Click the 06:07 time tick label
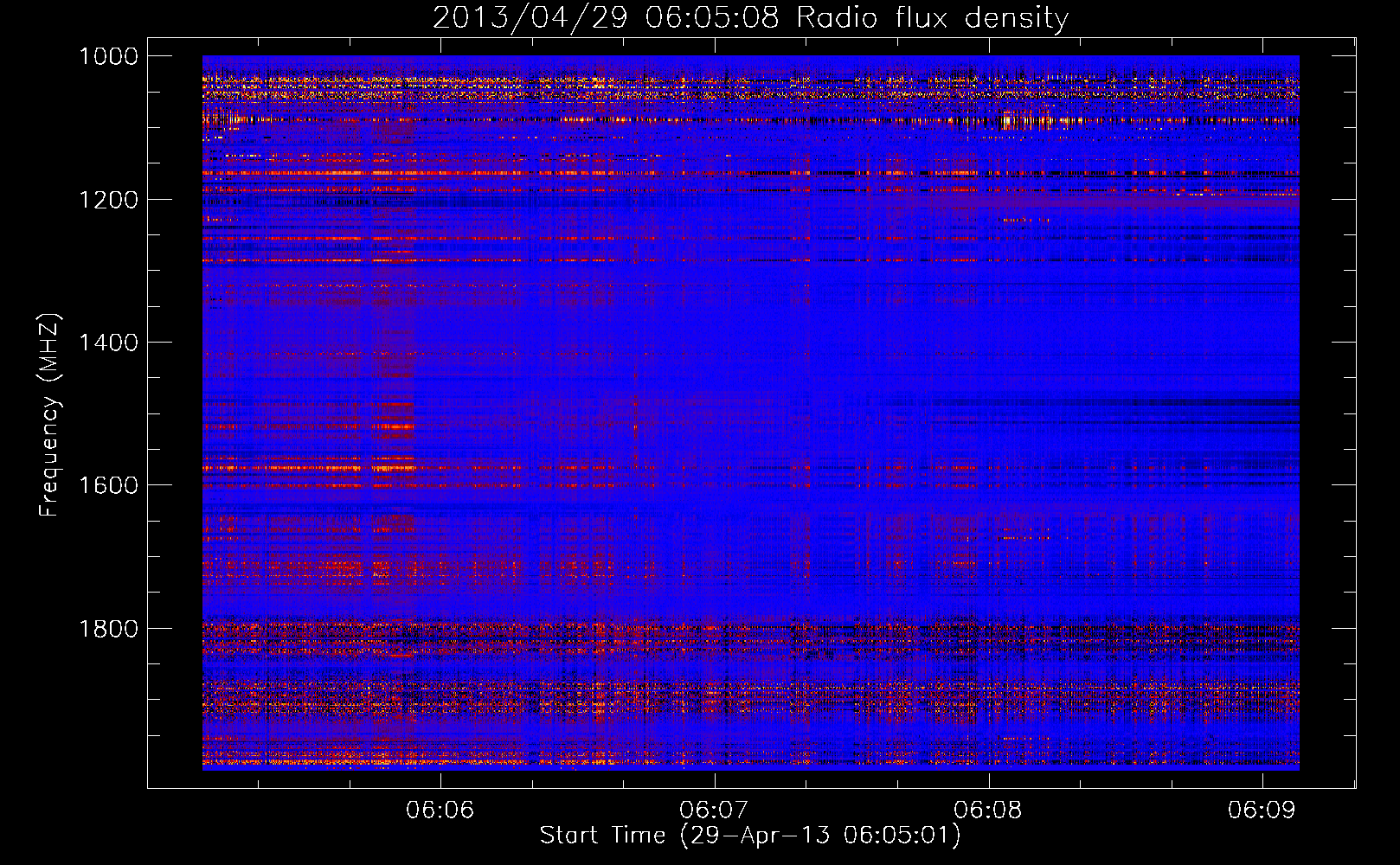1400x865 pixels. [x=714, y=810]
